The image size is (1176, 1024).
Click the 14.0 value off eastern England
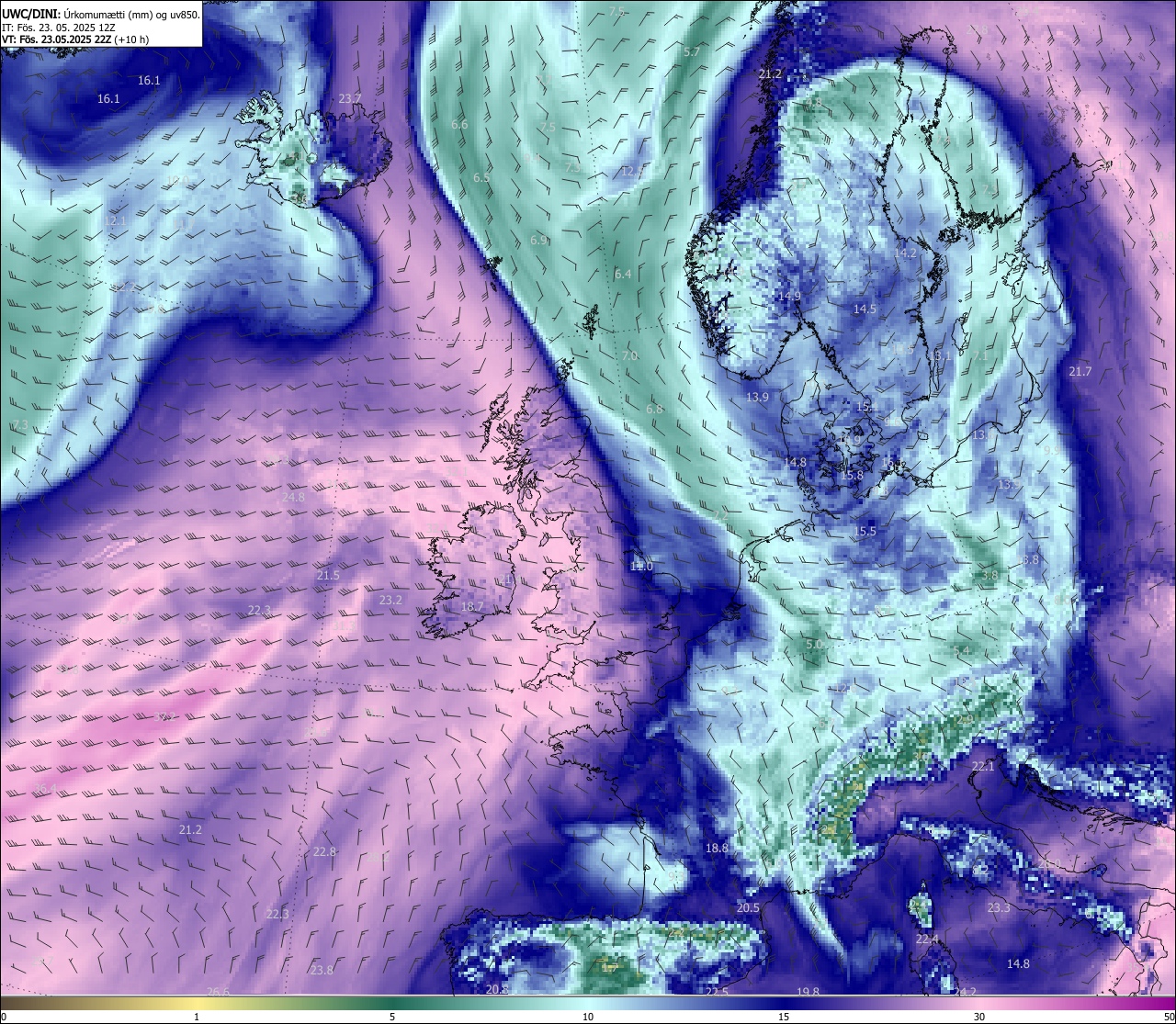pos(641,567)
